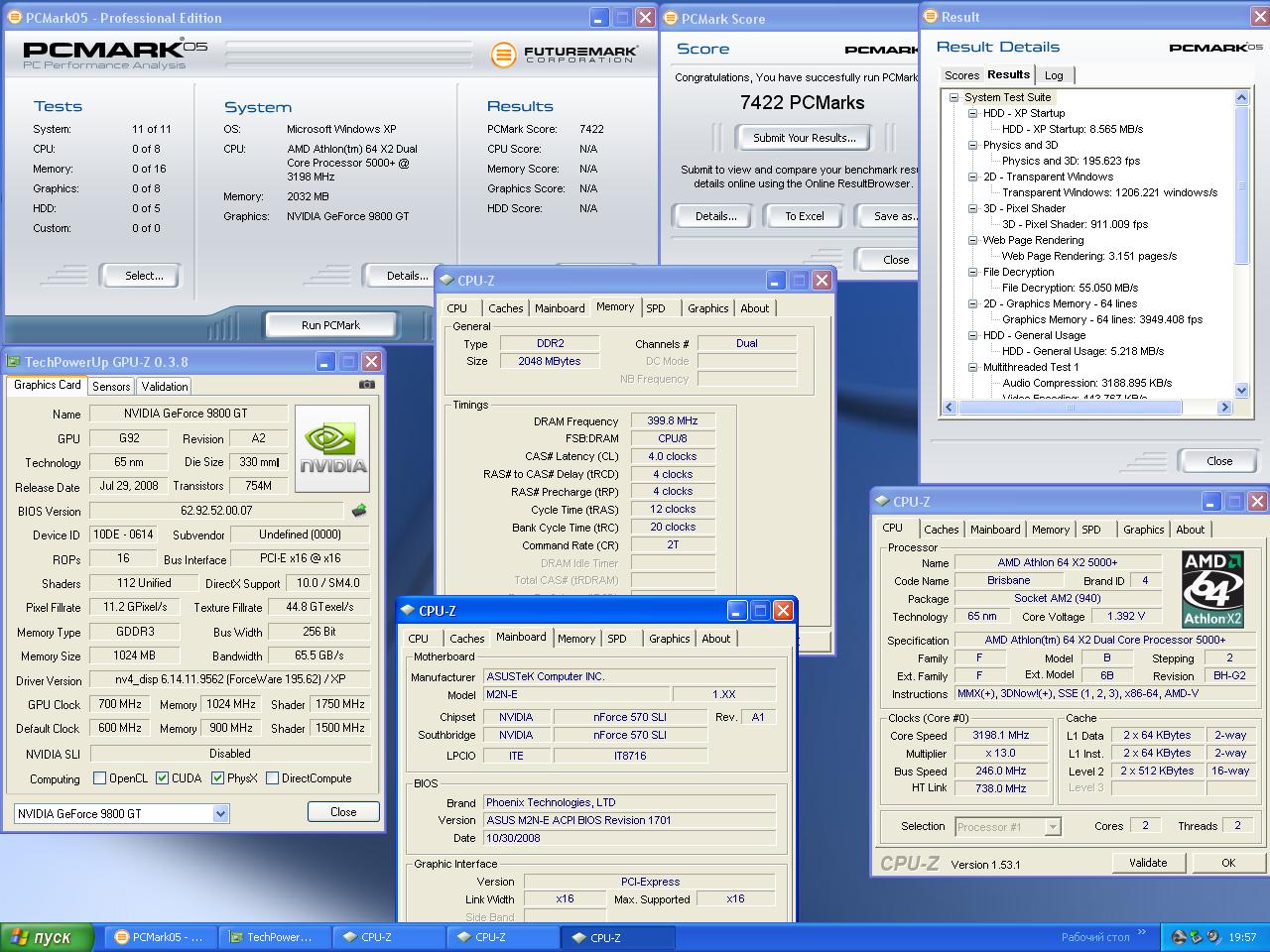Click the CPU-Z Specification field

1105,641
